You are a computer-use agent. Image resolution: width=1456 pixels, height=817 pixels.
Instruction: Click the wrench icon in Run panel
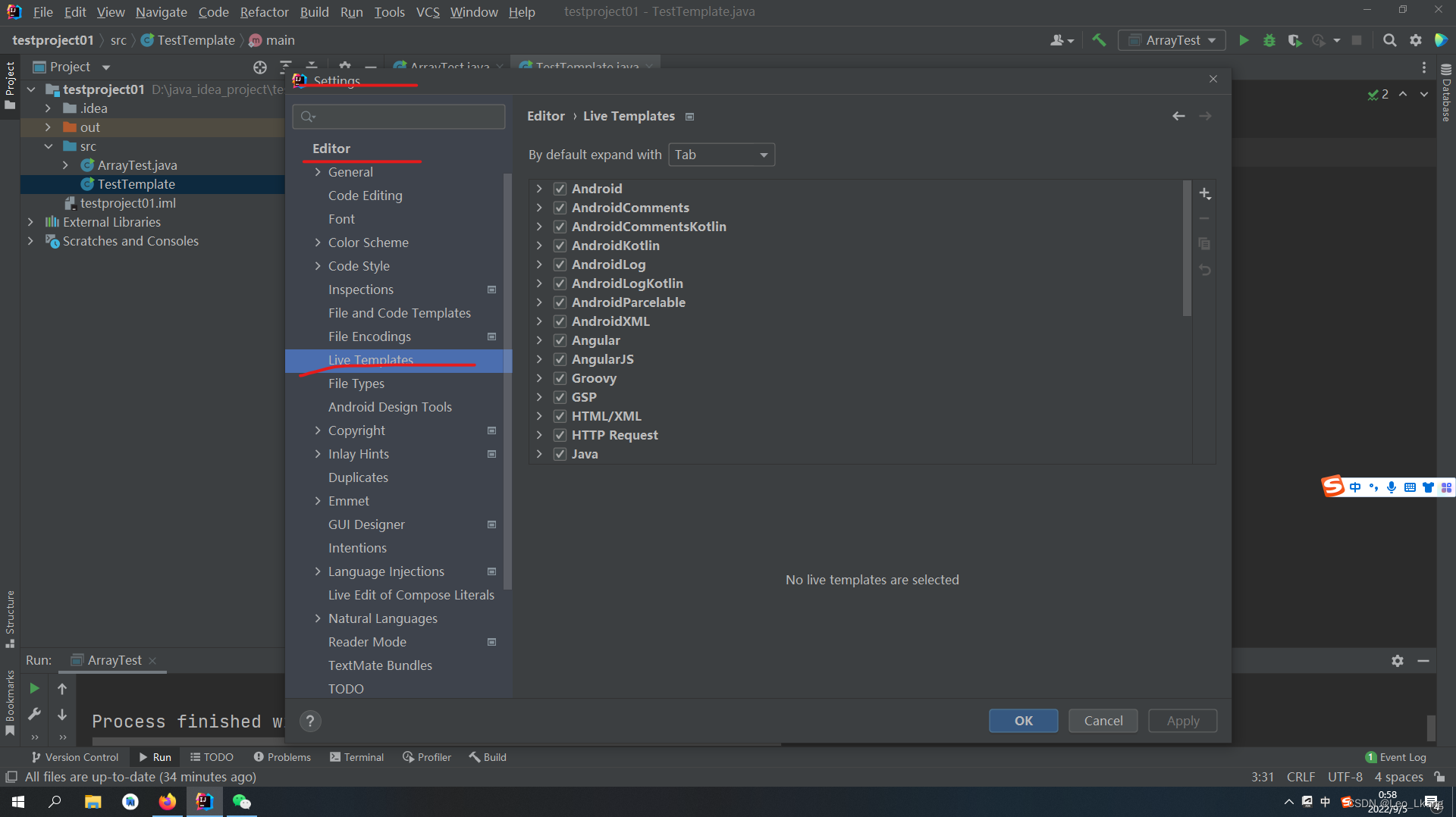click(x=34, y=714)
